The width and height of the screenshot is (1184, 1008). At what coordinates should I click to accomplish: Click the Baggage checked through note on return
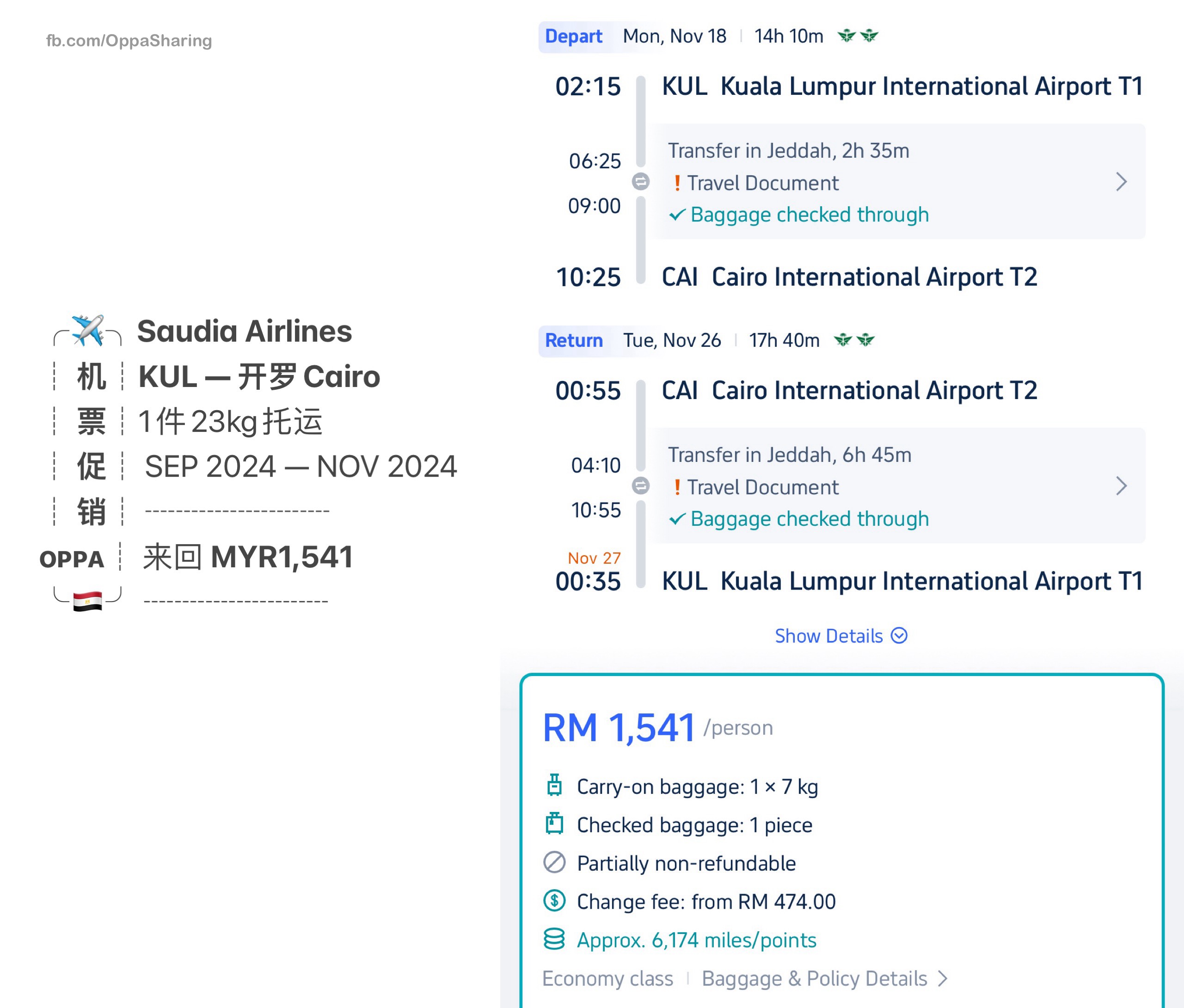click(x=799, y=519)
